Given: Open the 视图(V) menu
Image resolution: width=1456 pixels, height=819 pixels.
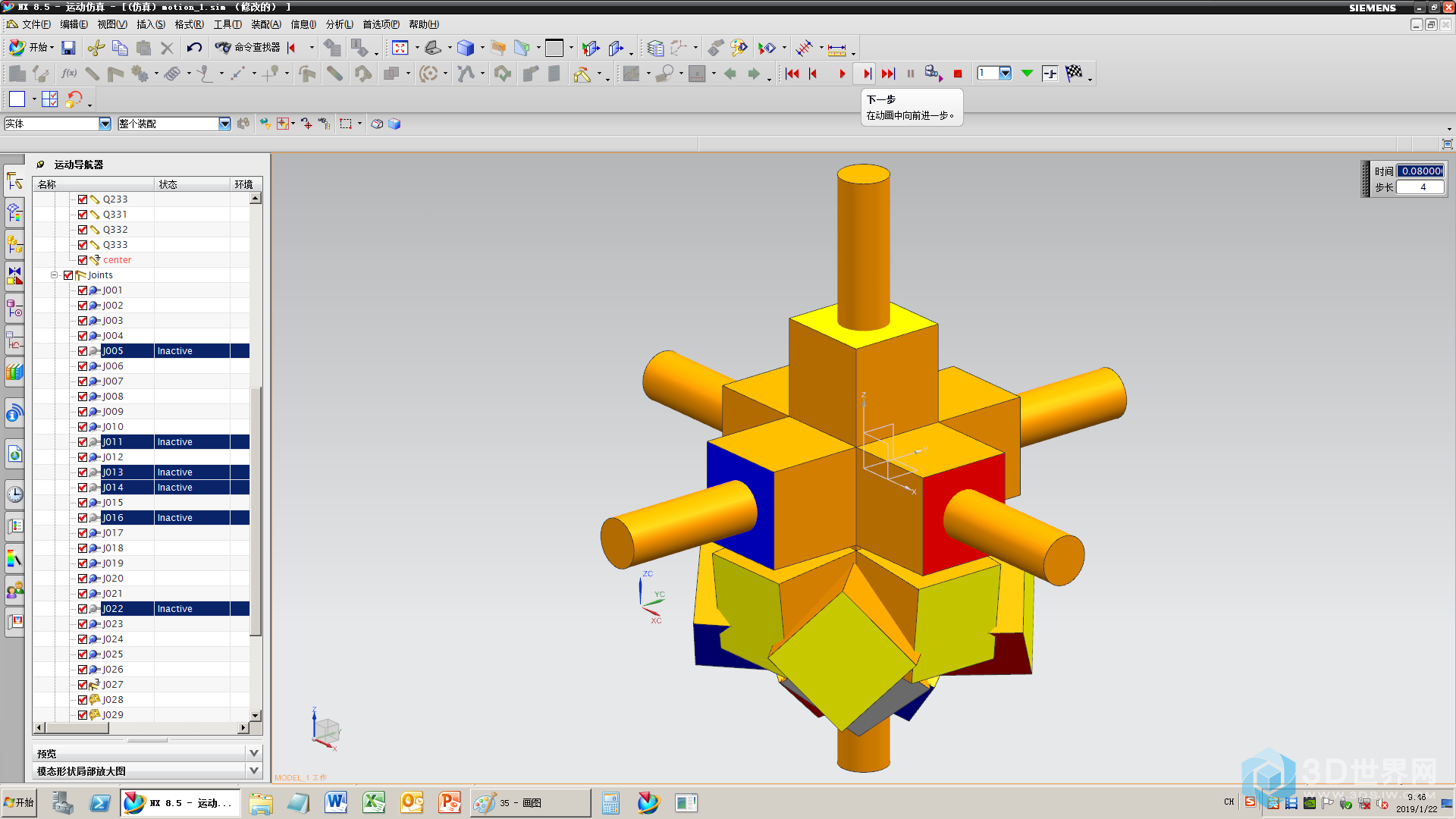Looking at the screenshot, I should point(111,24).
